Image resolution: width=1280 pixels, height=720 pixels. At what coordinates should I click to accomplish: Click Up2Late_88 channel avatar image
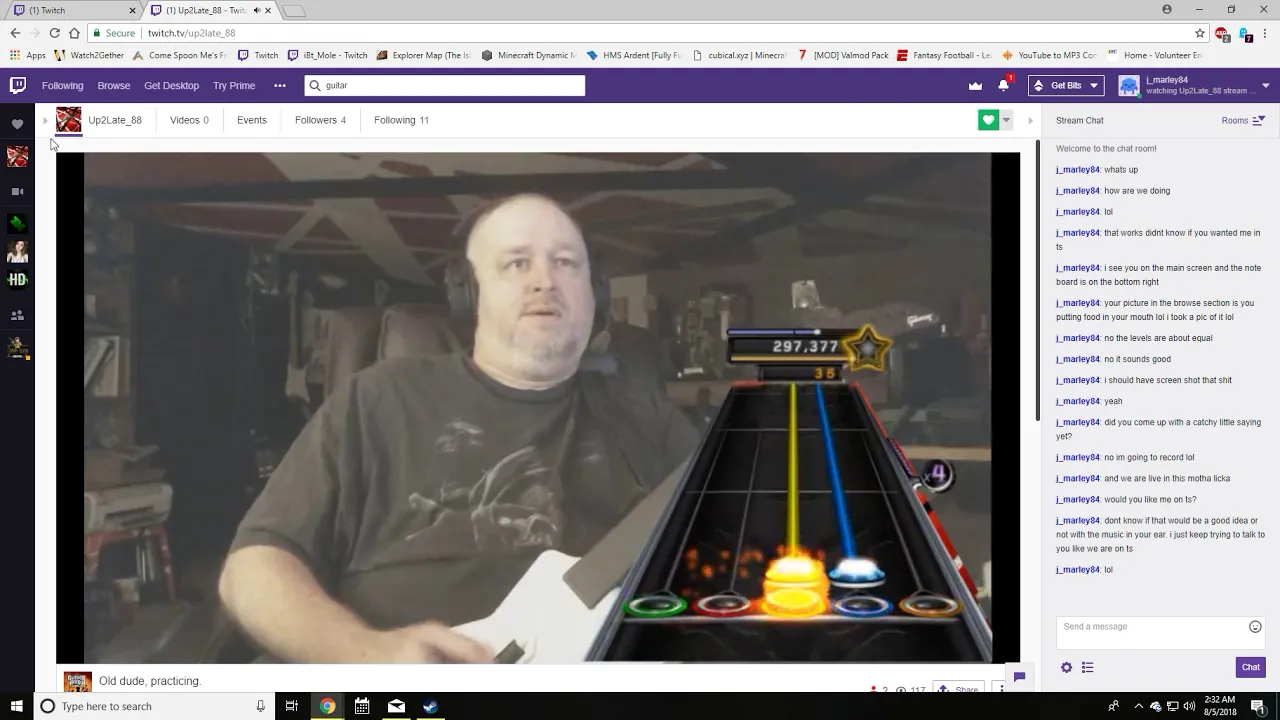coord(68,120)
